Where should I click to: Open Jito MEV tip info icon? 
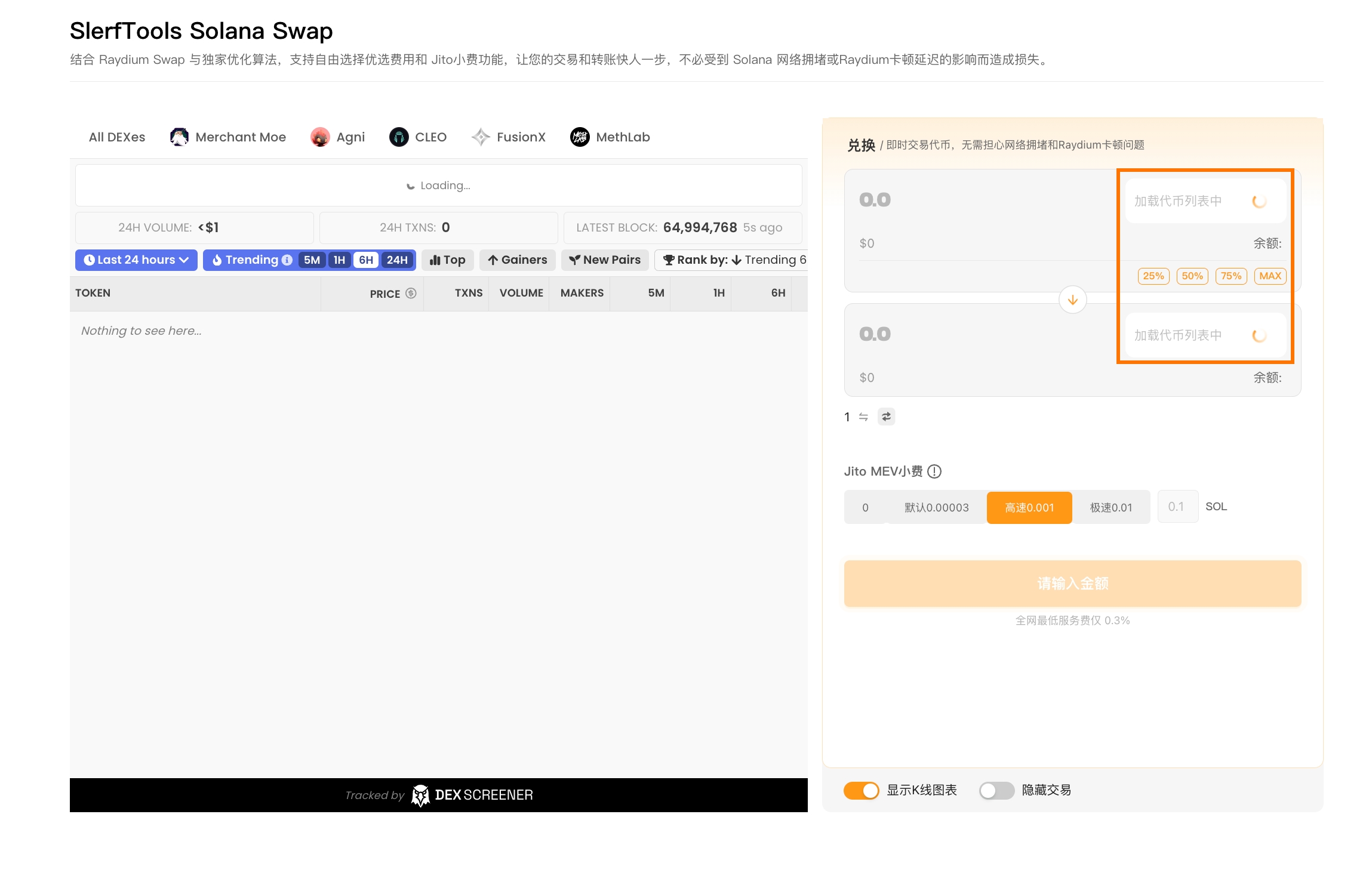point(935,471)
